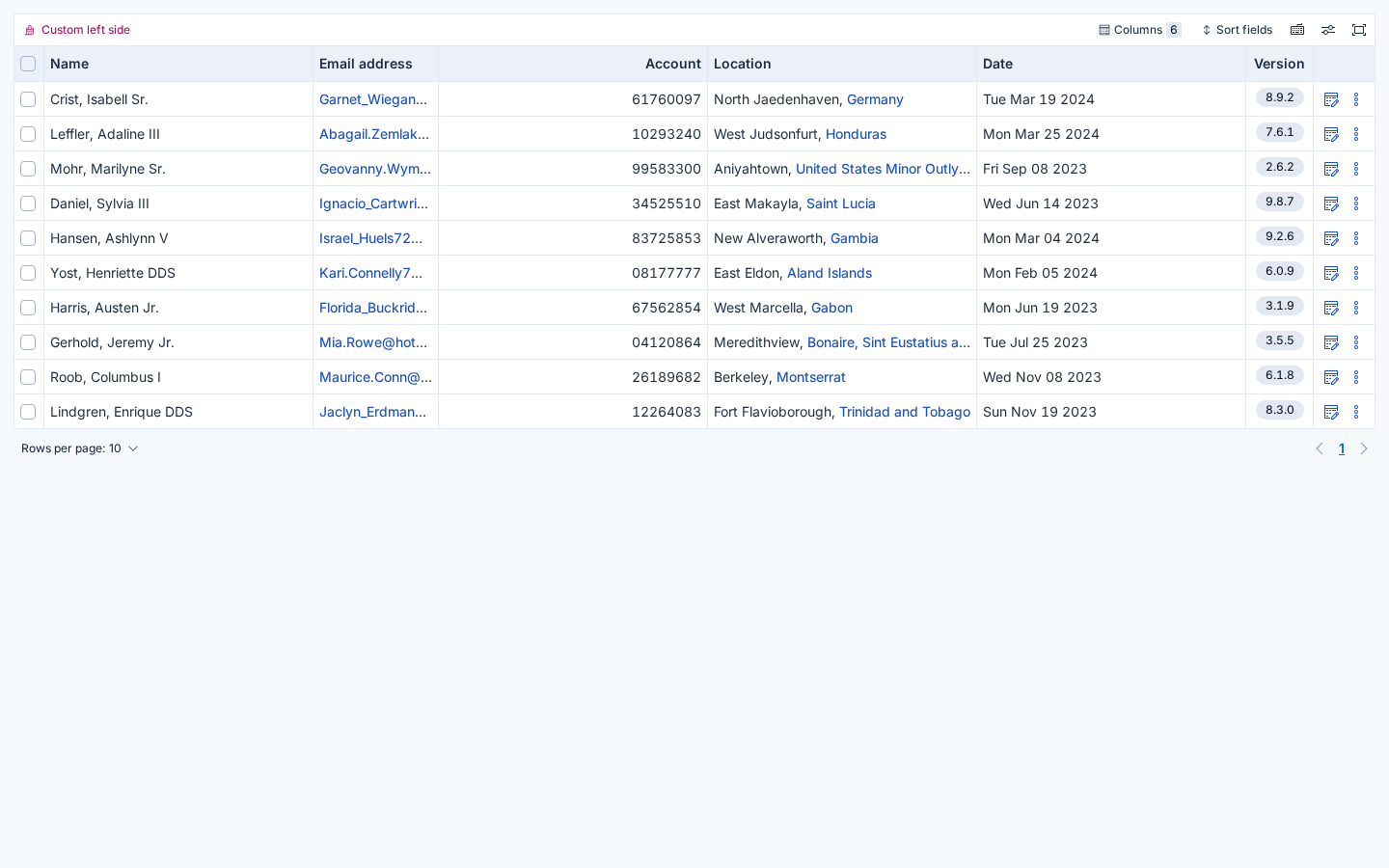Open more actions for Gerhold, Jeremy Jr.
The width and height of the screenshot is (1389, 868).
[x=1356, y=342]
